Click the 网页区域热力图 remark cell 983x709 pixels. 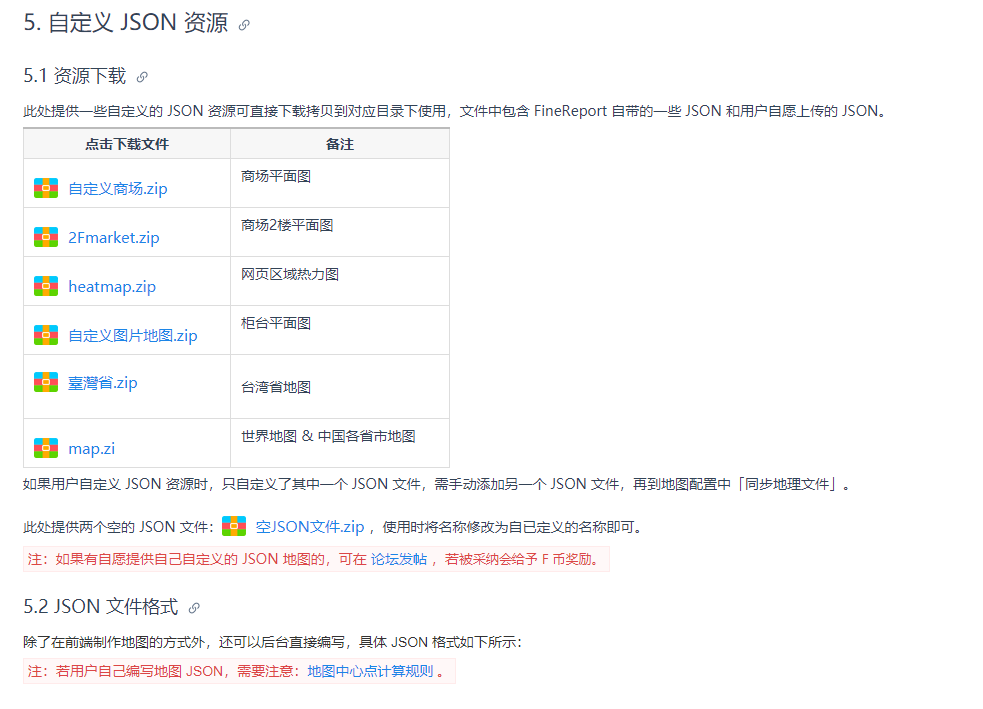coord(340,281)
